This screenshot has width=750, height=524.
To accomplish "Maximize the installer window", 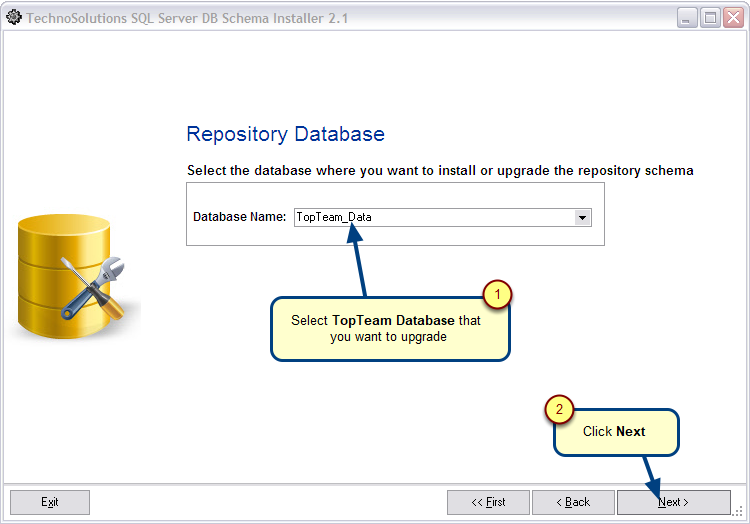I will click(x=710, y=18).
